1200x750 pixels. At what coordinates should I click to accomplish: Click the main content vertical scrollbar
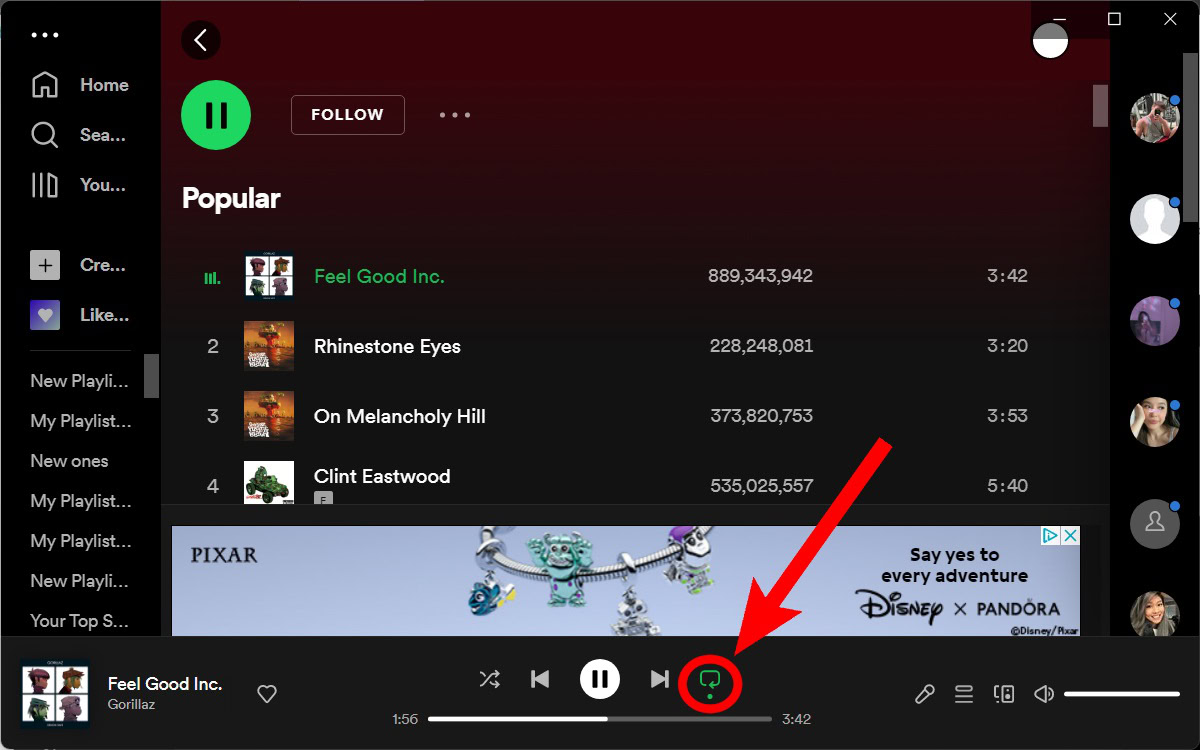tap(1100, 106)
